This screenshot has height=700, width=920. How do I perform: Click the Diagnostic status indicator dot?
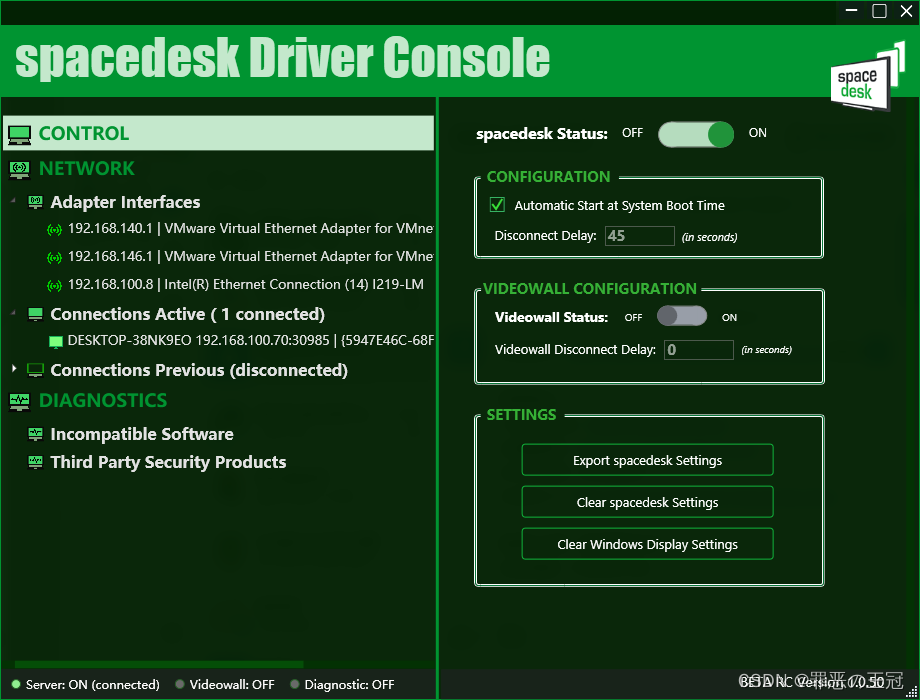[295, 684]
